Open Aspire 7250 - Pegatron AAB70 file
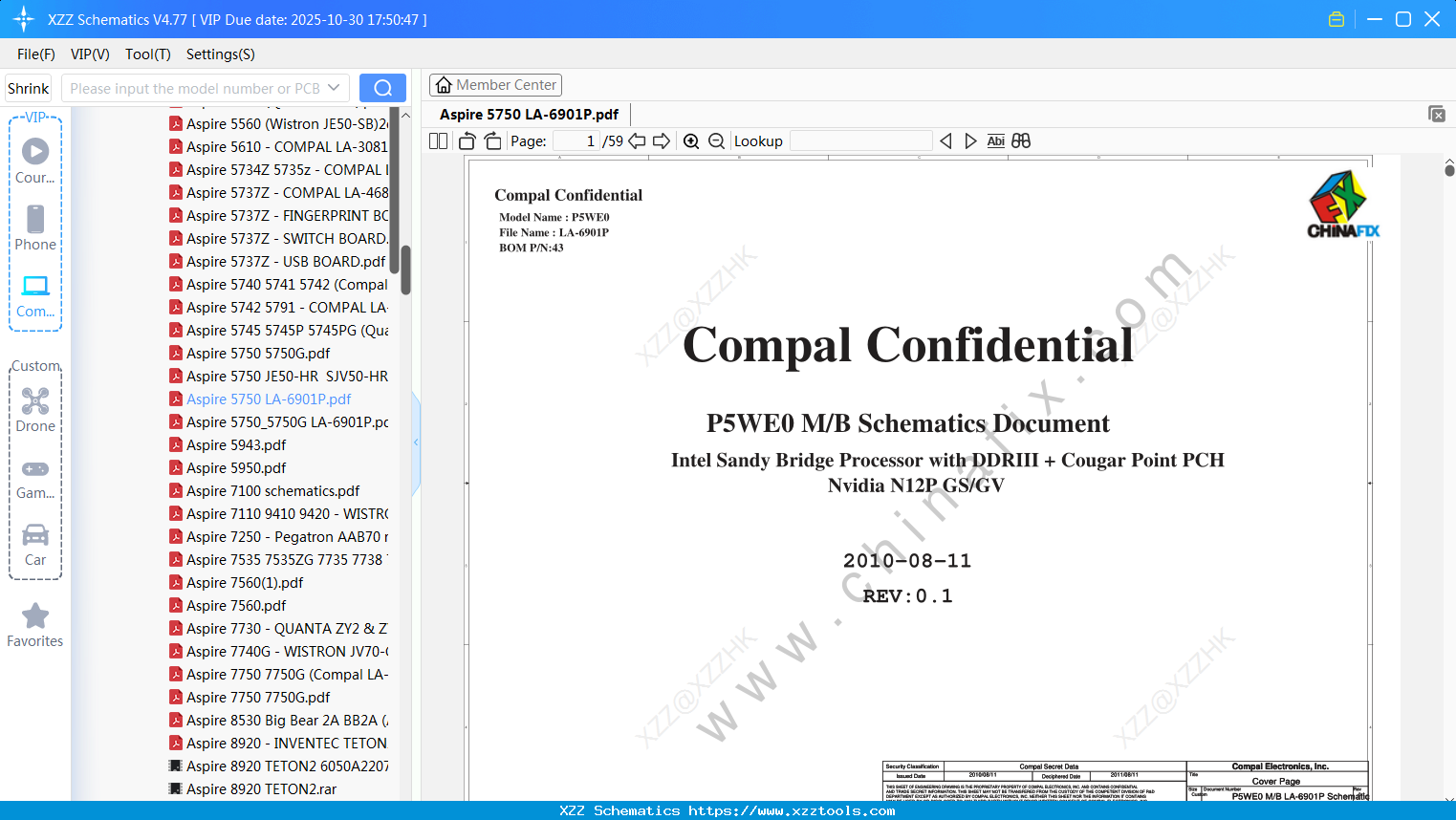 point(278,536)
